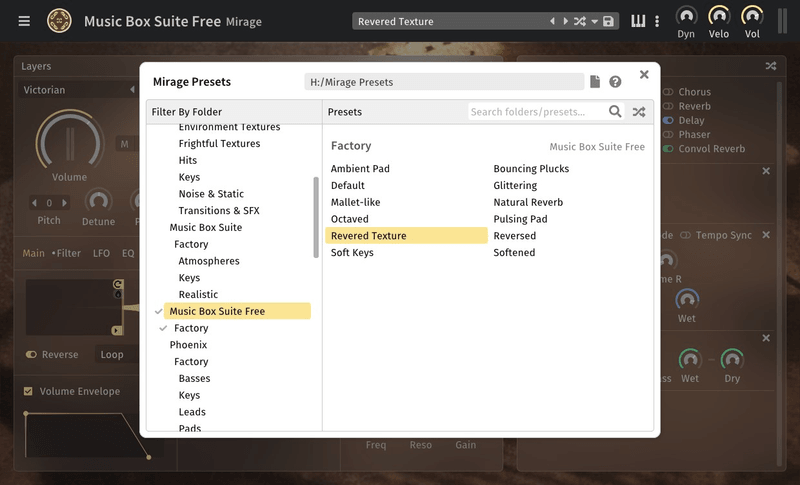The width and height of the screenshot is (800, 485).
Task: Load the Default preset
Action: (x=348, y=185)
